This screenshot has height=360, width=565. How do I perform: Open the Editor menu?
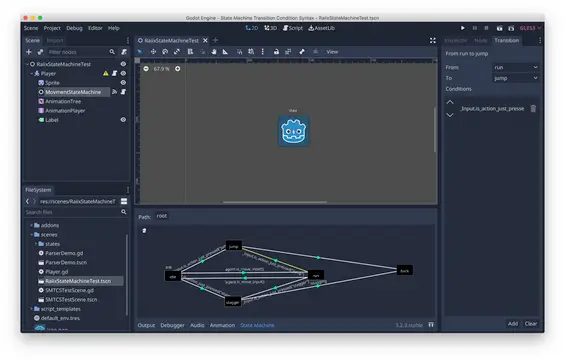coord(95,28)
